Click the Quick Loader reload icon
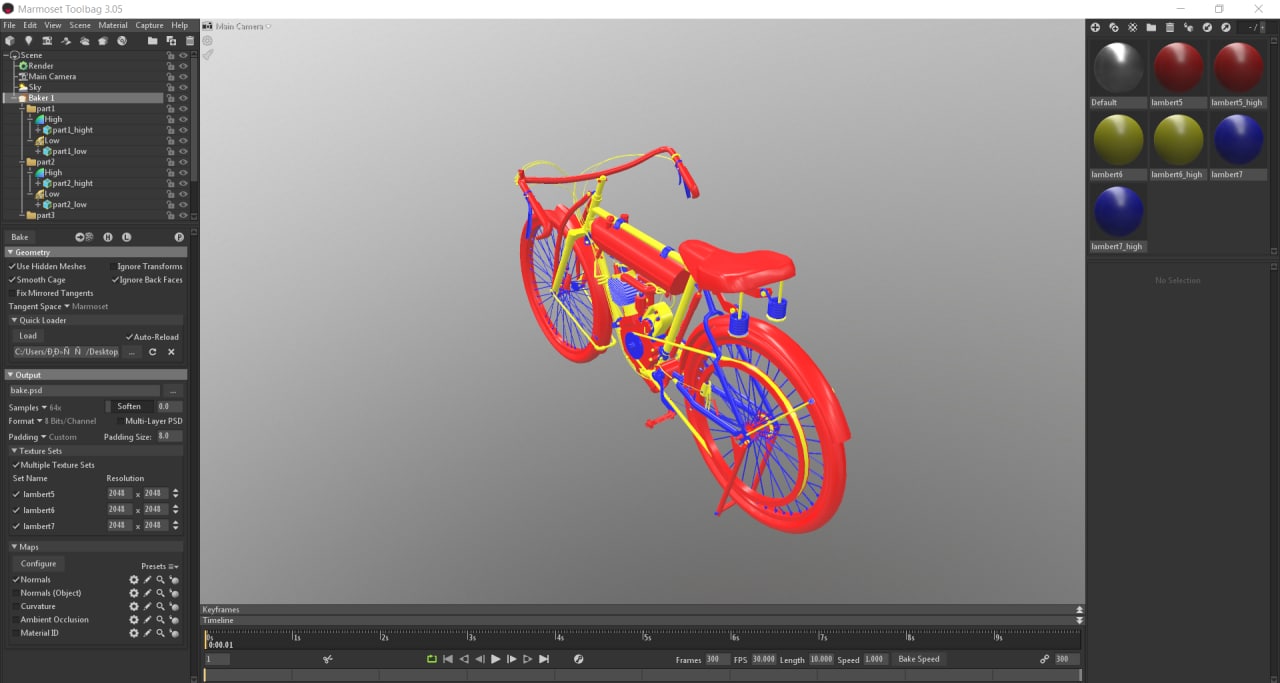The height and width of the screenshot is (683, 1280). [152, 352]
